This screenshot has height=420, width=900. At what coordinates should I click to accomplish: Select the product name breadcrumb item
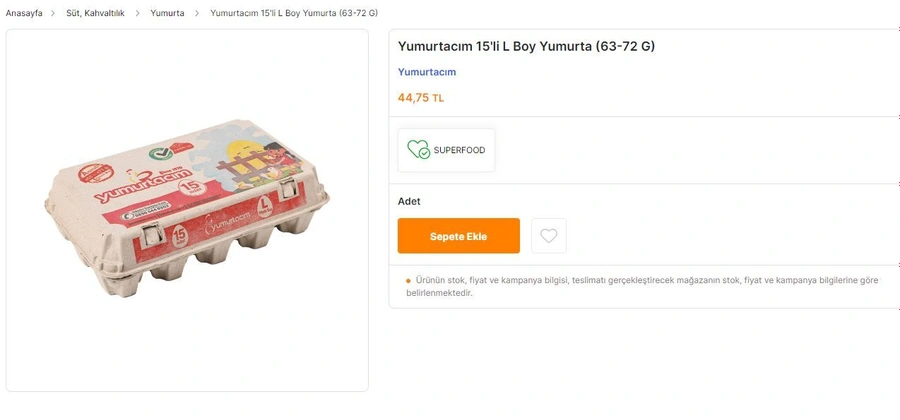tap(294, 13)
